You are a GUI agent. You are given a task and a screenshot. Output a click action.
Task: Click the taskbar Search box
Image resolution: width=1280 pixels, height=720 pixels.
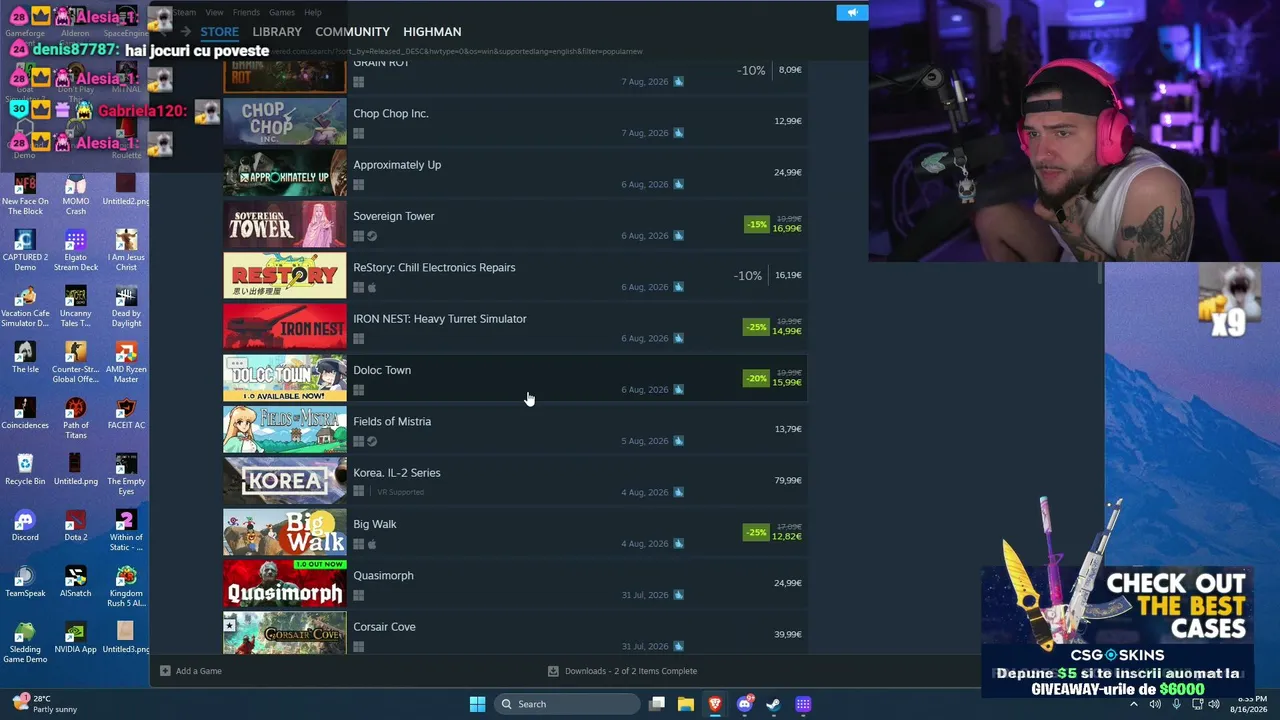pyautogui.click(x=567, y=704)
